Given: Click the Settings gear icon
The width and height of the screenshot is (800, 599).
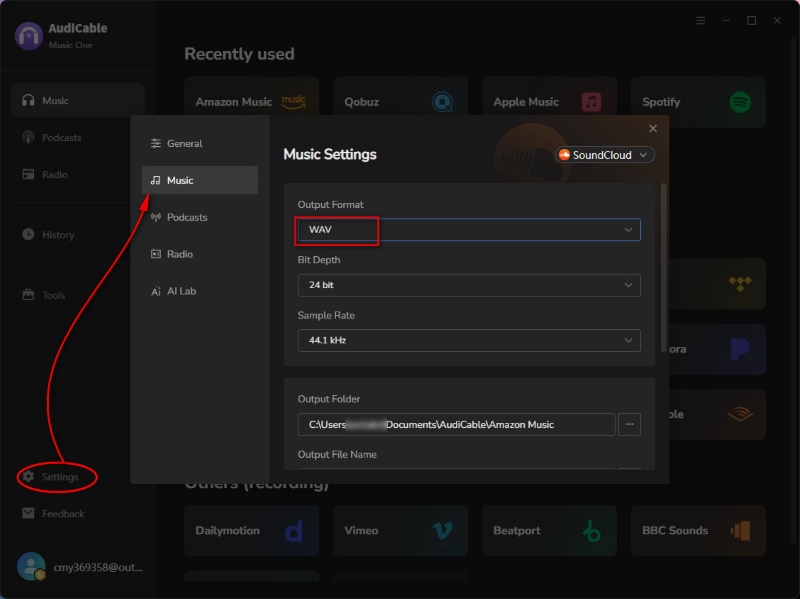Looking at the screenshot, I should pos(28,476).
